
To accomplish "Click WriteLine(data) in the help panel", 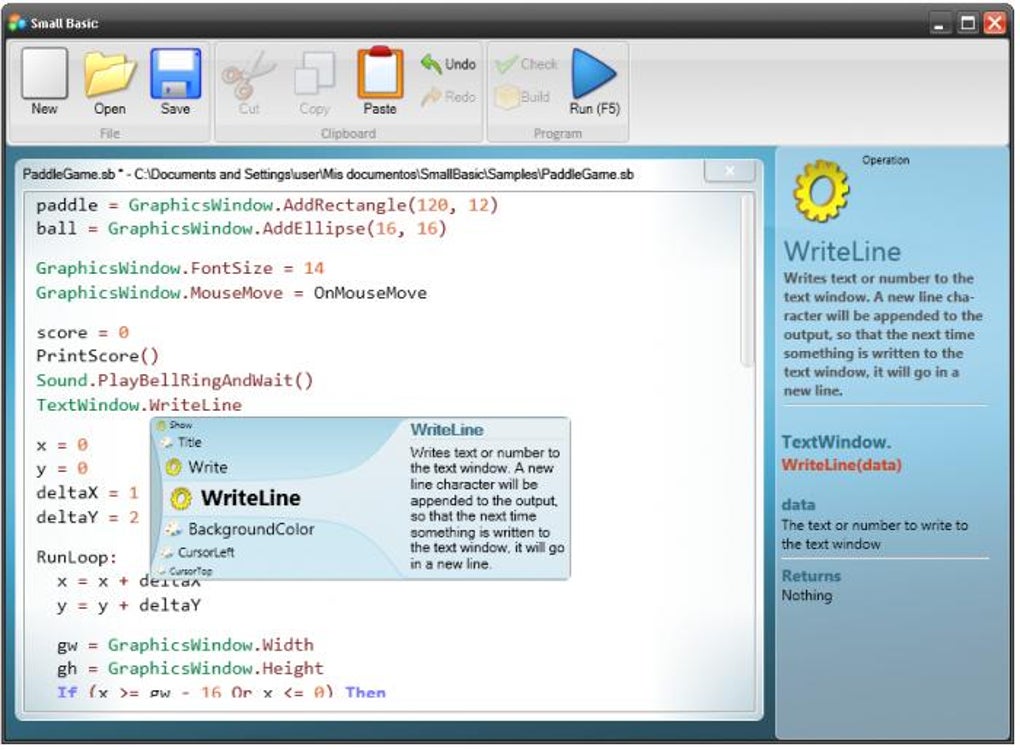I will pyautogui.click(x=841, y=465).
